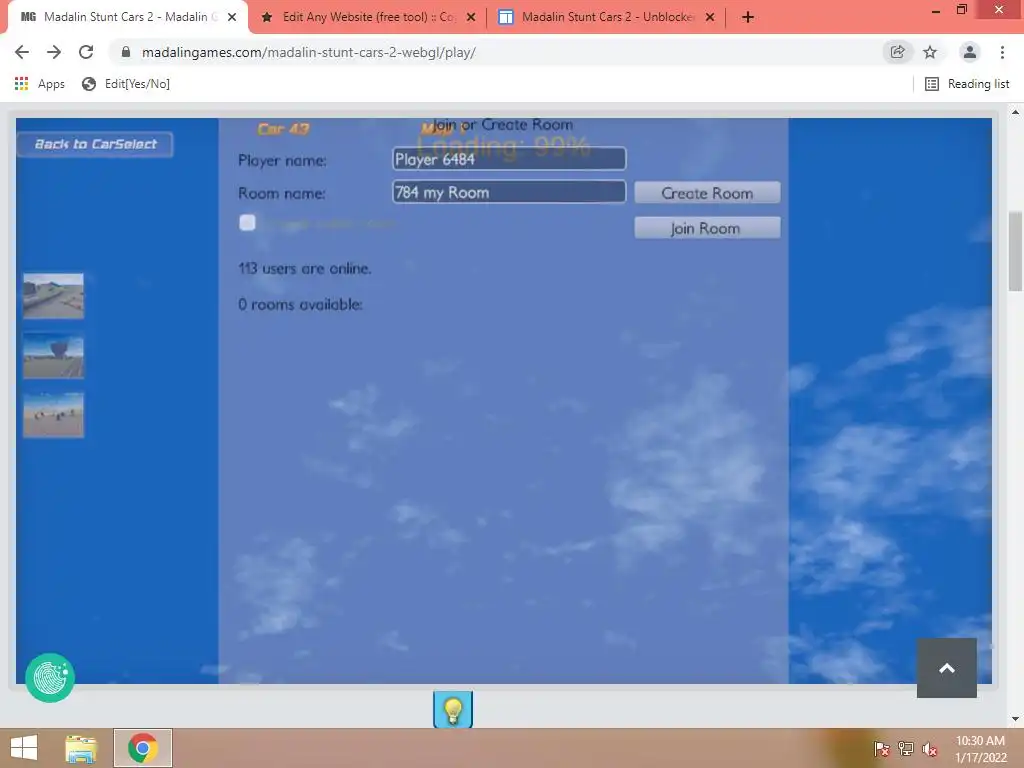The image size is (1024, 768).
Task: Click the Player name input field
Action: 509,159
